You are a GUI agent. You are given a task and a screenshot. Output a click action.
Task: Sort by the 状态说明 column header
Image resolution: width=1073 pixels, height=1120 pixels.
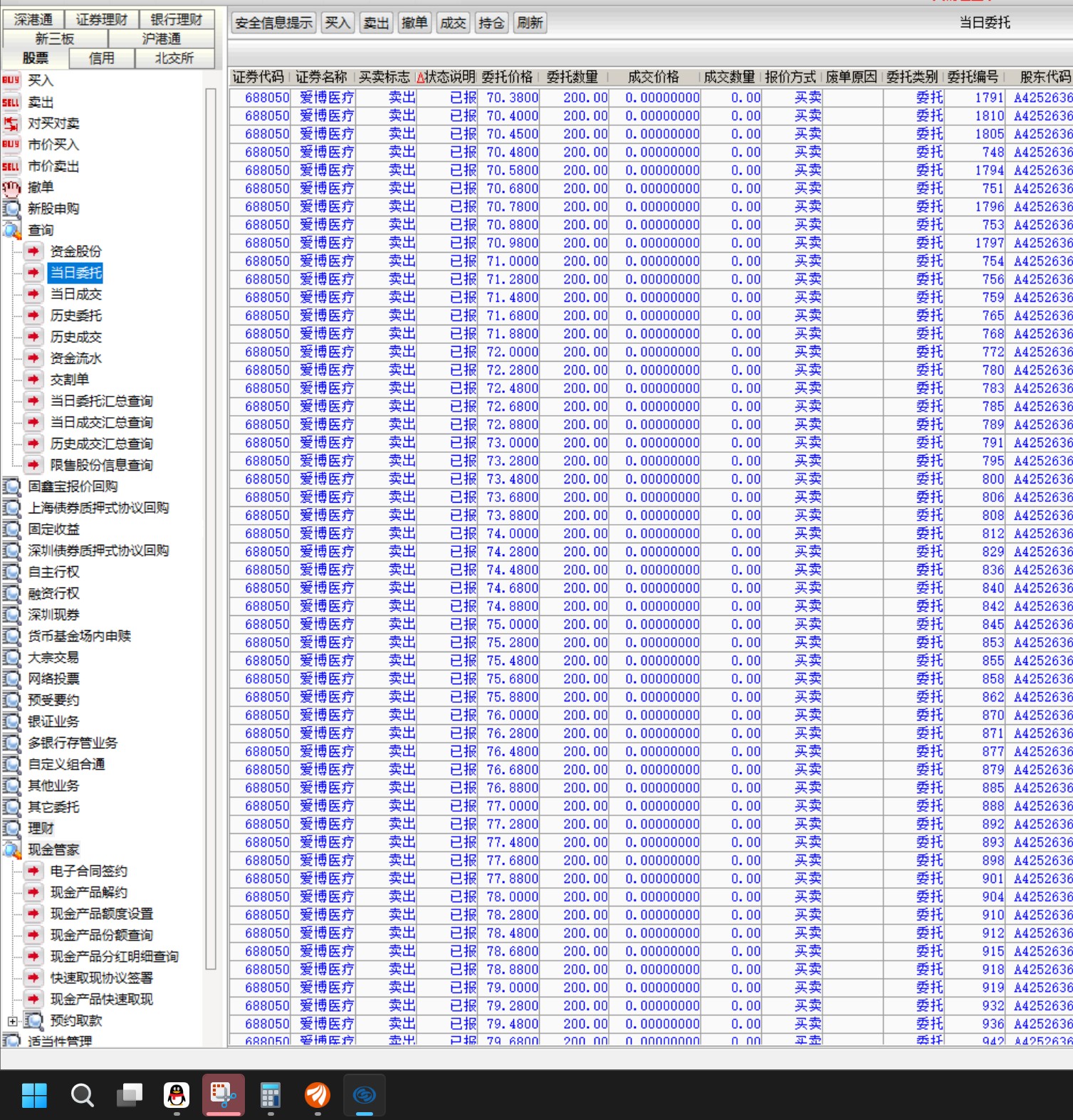(x=446, y=77)
